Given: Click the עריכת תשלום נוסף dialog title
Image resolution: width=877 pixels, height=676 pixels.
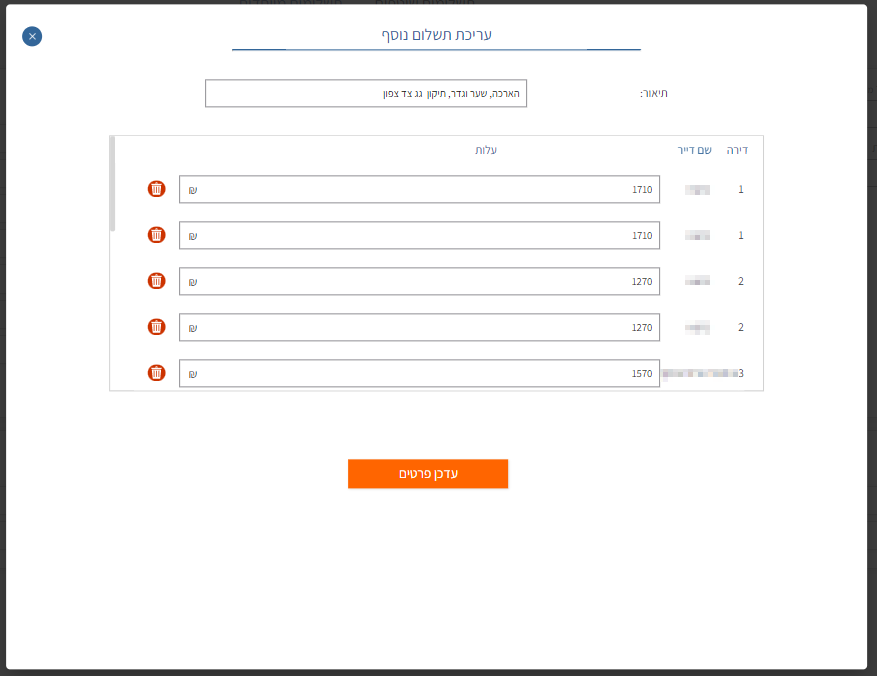Looking at the screenshot, I should tap(436, 35).
